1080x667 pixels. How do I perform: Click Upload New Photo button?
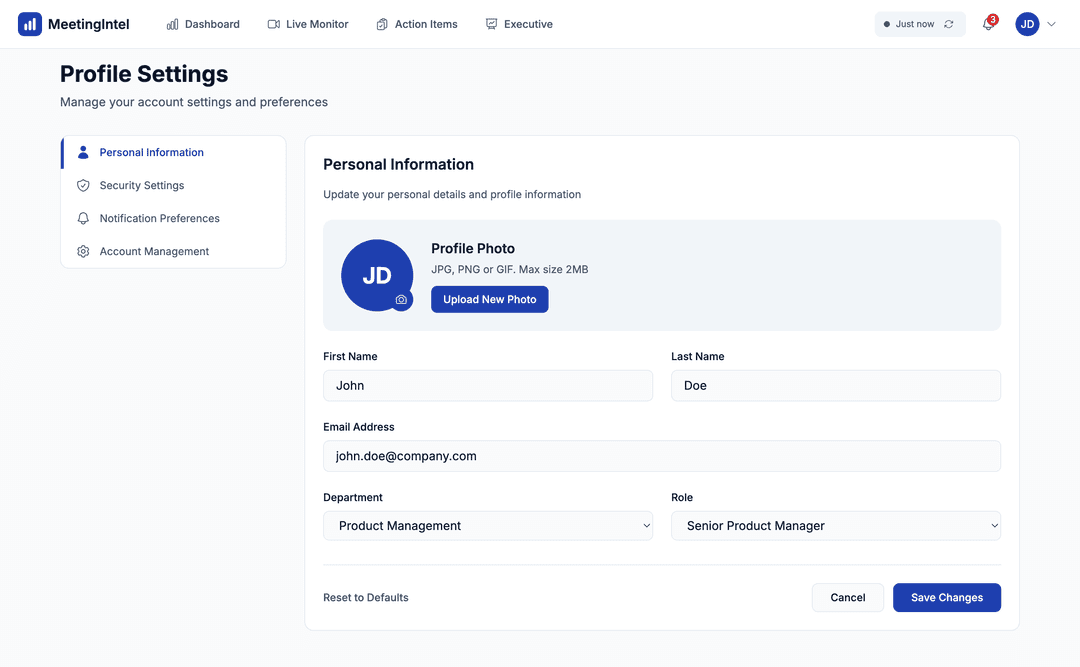click(x=489, y=299)
